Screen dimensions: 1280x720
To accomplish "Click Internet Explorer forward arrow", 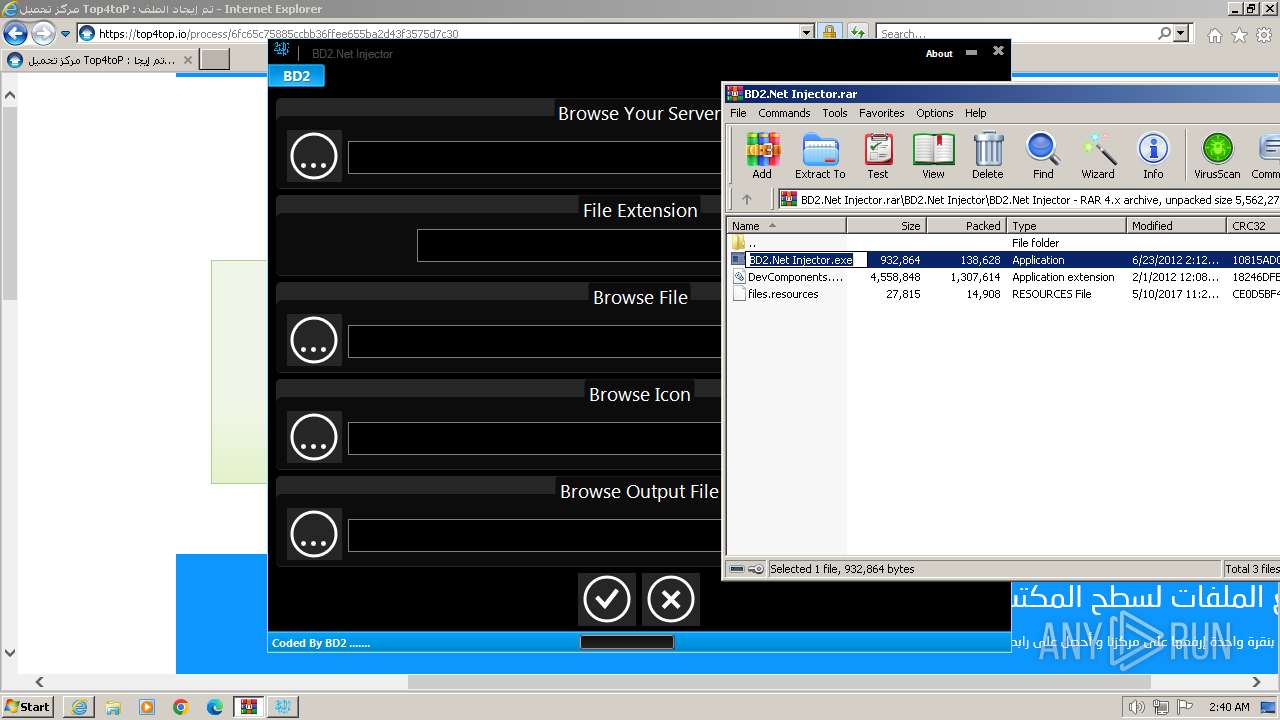I will (42, 33).
